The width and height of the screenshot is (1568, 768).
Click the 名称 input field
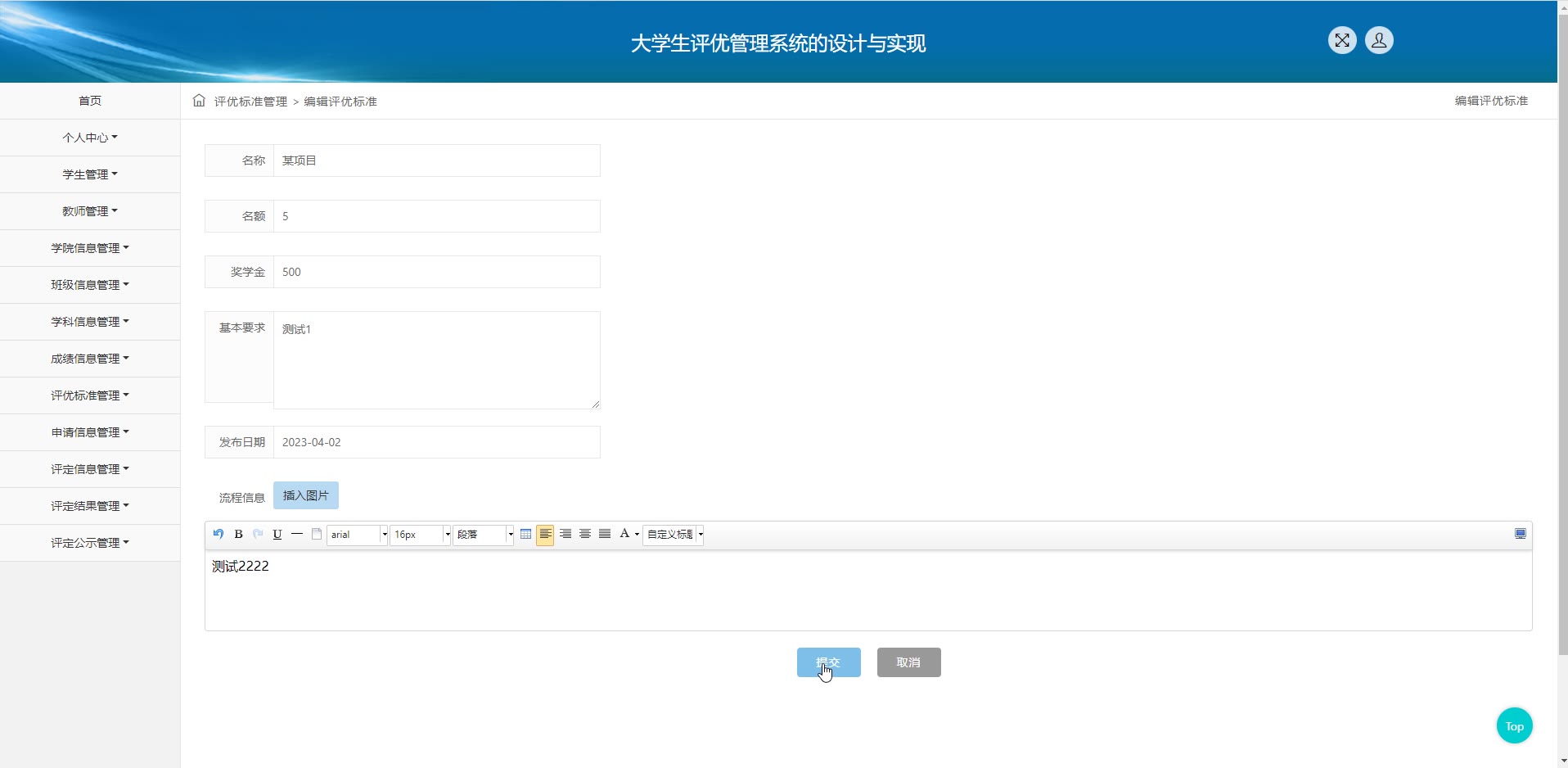(x=437, y=160)
